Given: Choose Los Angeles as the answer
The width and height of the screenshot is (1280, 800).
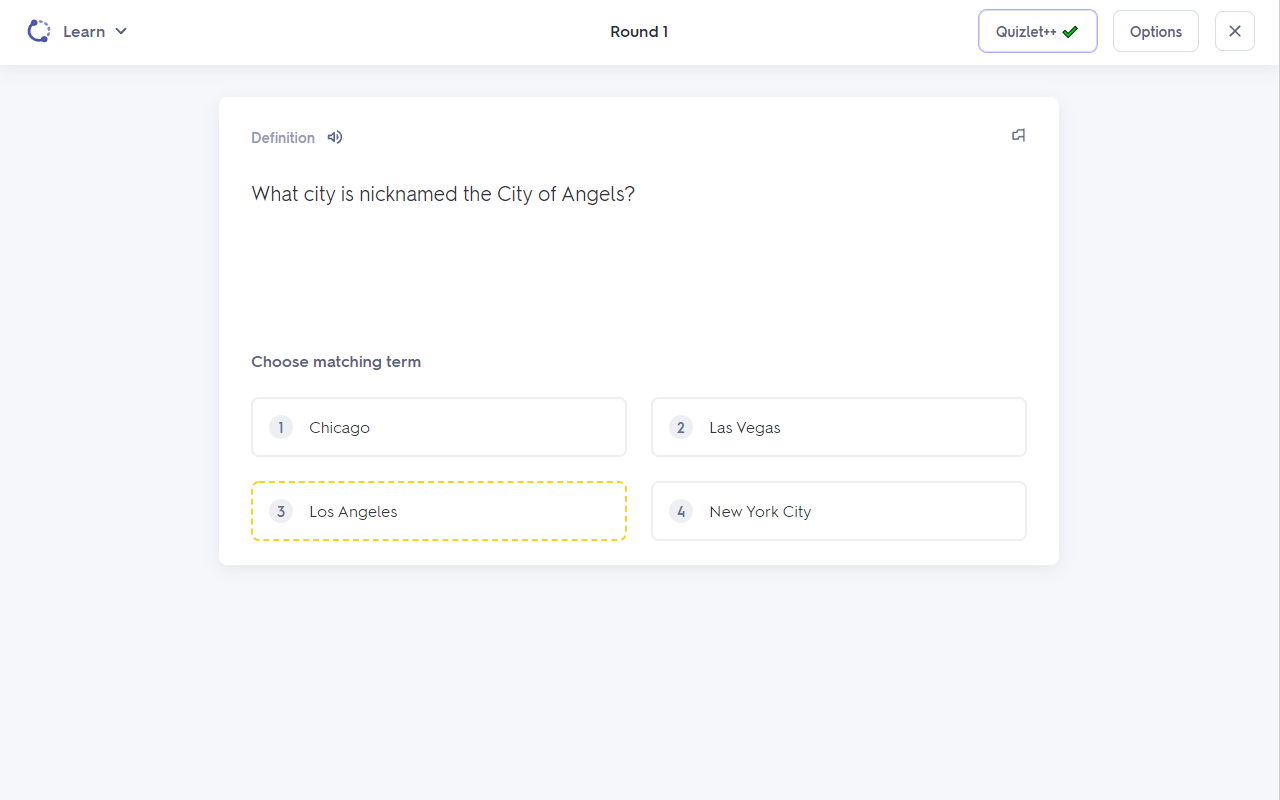Looking at the screenshot, I should tap(438, 511).
